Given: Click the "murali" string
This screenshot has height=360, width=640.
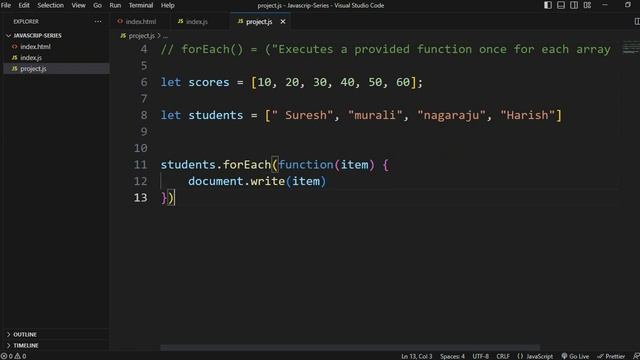Looking at the screenshot, I should pyautogui.click(x=375, y=115).
